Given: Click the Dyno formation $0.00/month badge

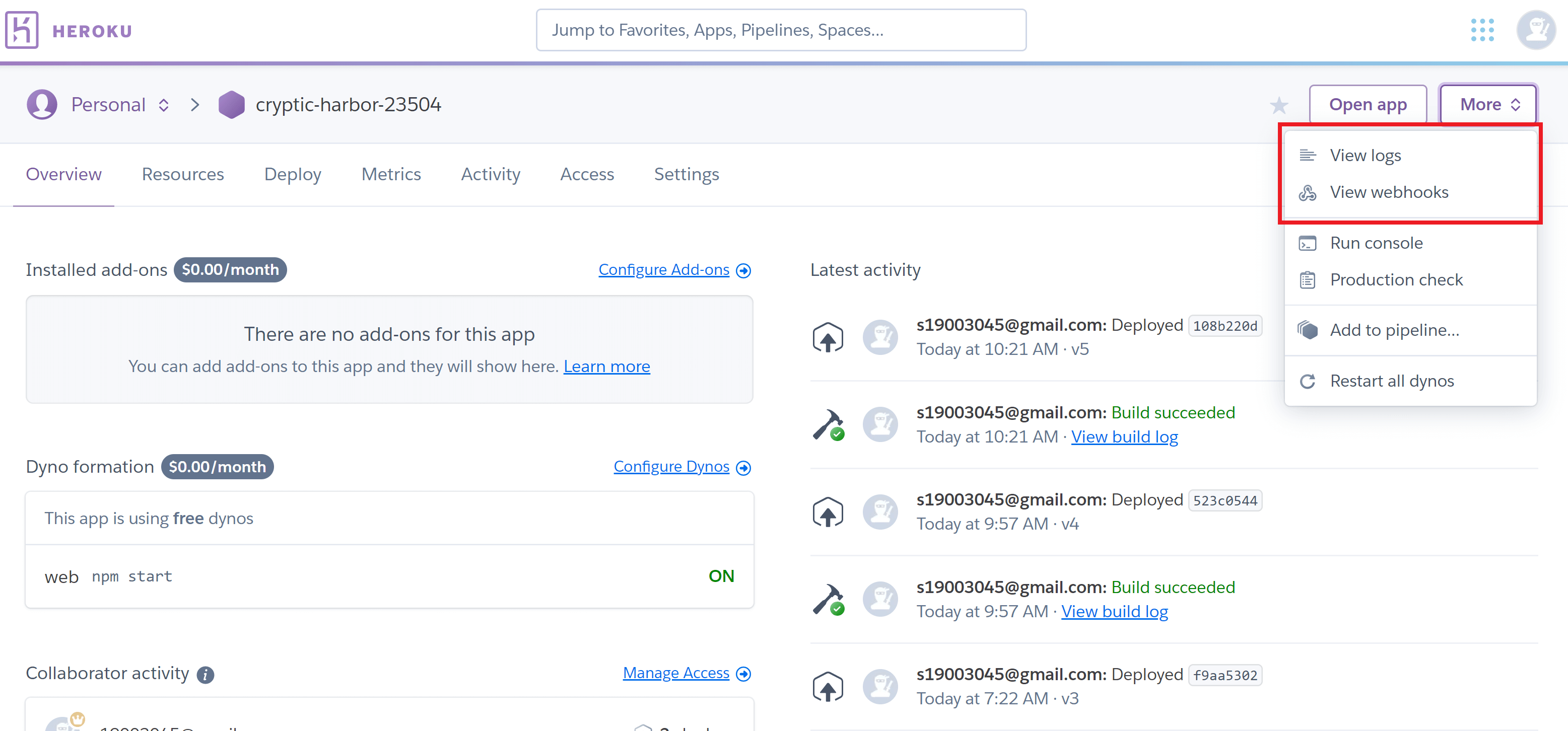Looking at the screenshot, I should point(217,467).
